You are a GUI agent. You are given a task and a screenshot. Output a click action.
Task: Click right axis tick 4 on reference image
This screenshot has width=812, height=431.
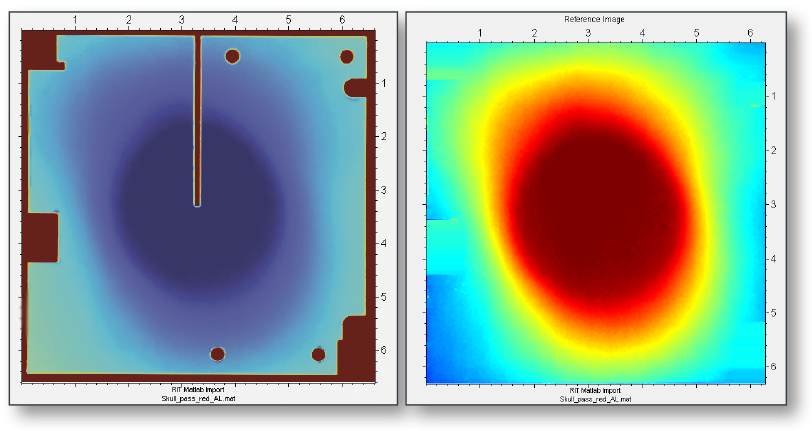point(776,258)
